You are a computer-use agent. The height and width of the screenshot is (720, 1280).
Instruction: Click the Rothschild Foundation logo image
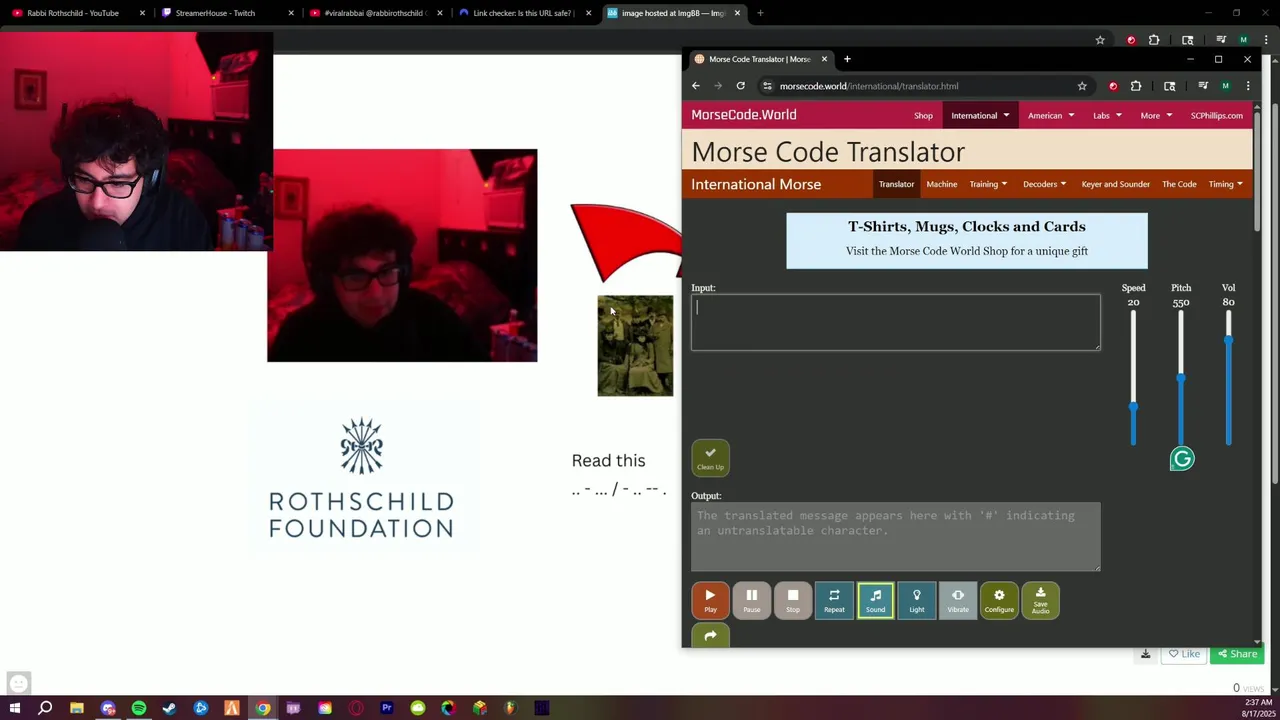(361, 478)
